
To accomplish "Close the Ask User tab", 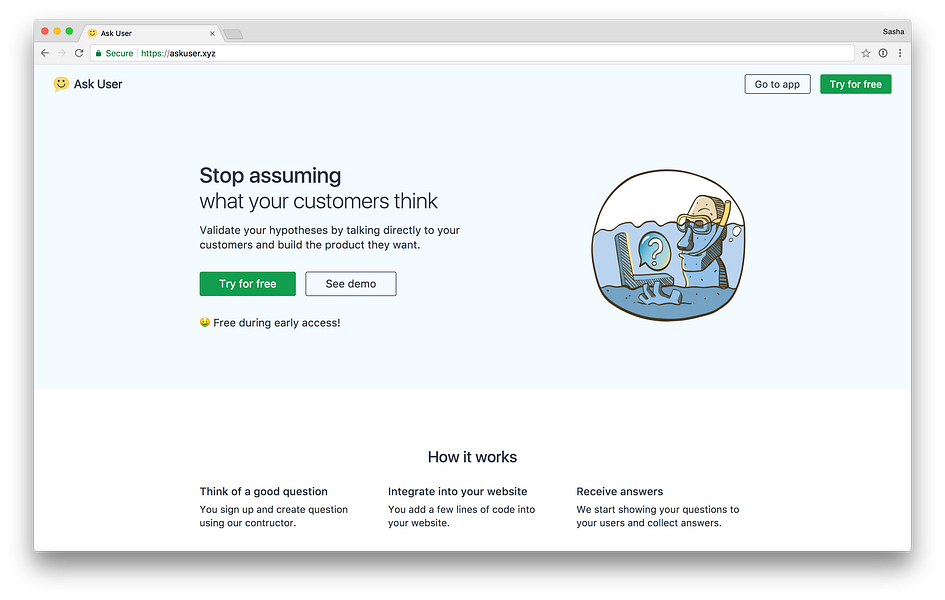I will pos(212,34).
